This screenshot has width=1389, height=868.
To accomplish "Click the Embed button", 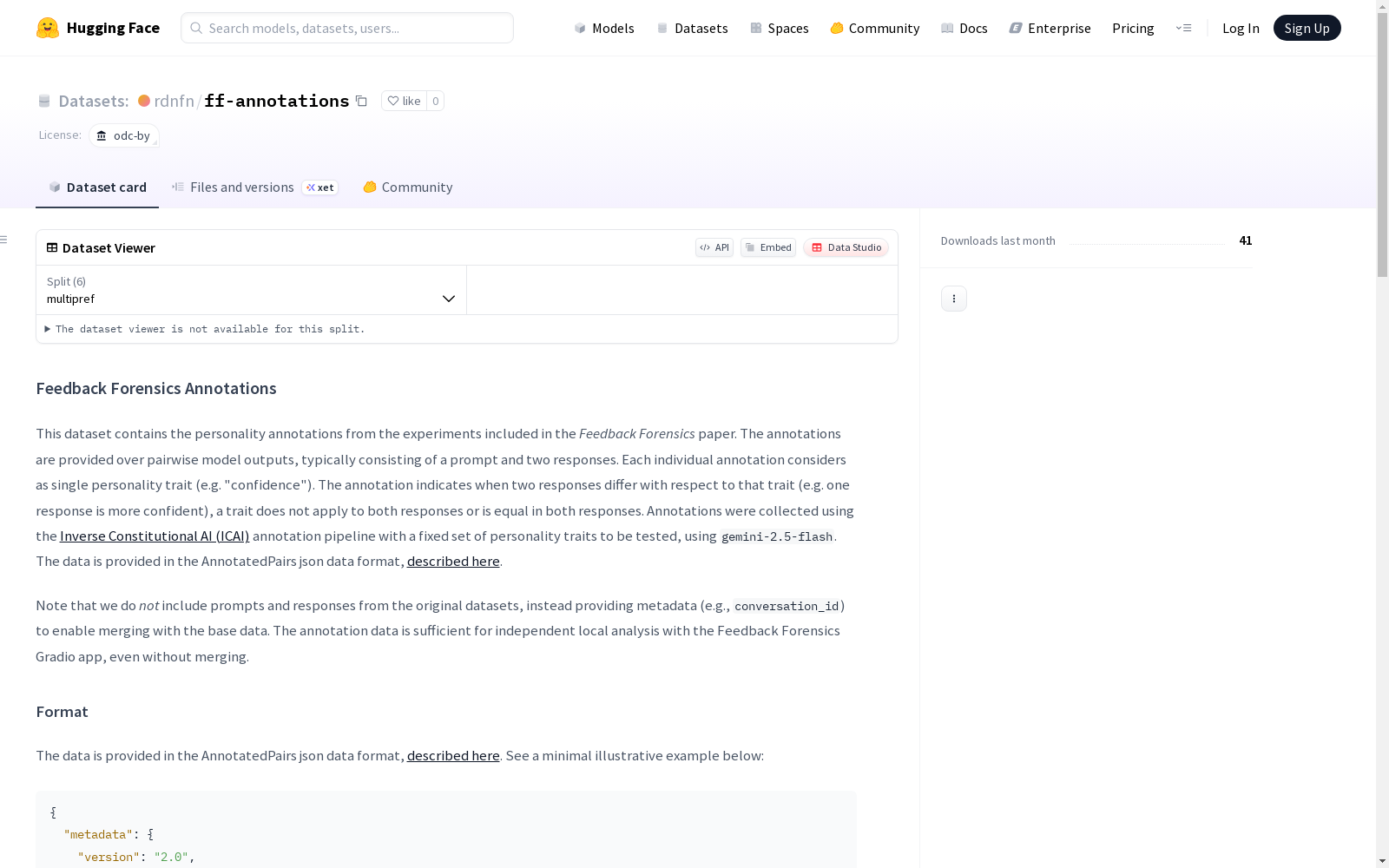I will tap(768, 247).
